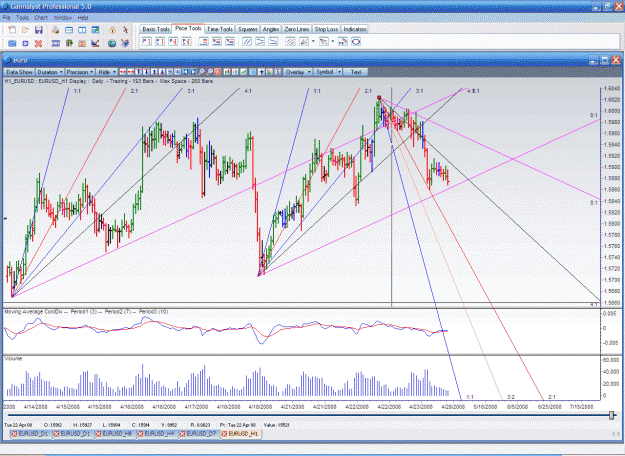This screenshot has height=456, width=625.
Task: Select the bar chart style icon
Action: pos(227,72)
